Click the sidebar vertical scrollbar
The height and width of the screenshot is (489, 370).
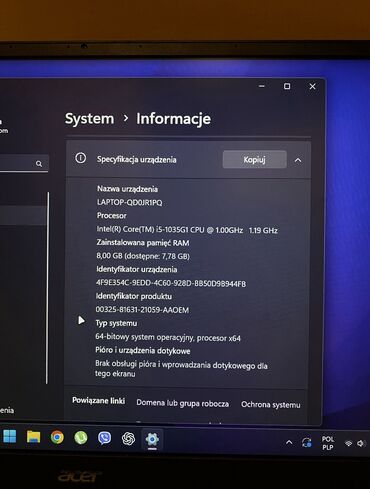coord(48,288)
